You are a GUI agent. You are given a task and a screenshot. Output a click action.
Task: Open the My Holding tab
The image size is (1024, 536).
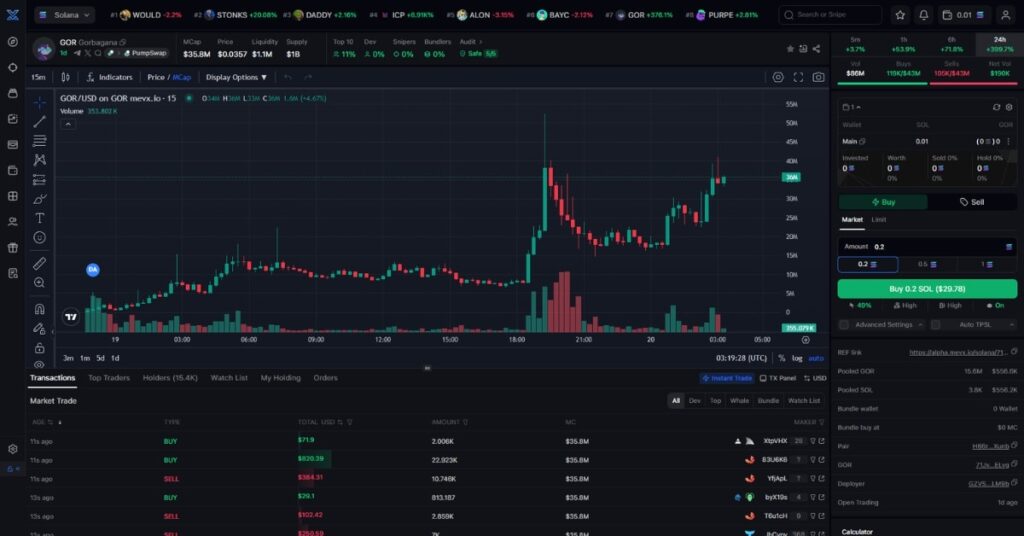click(x=280, y=378)
